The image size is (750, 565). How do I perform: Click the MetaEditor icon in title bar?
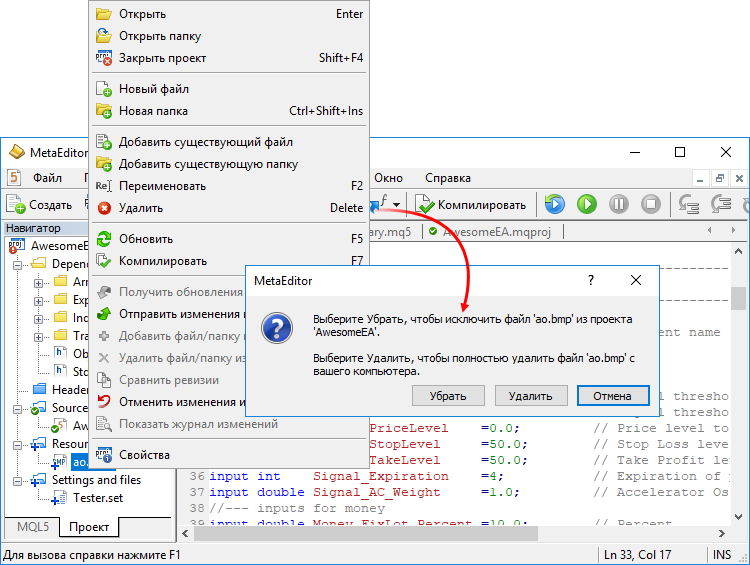17,152
